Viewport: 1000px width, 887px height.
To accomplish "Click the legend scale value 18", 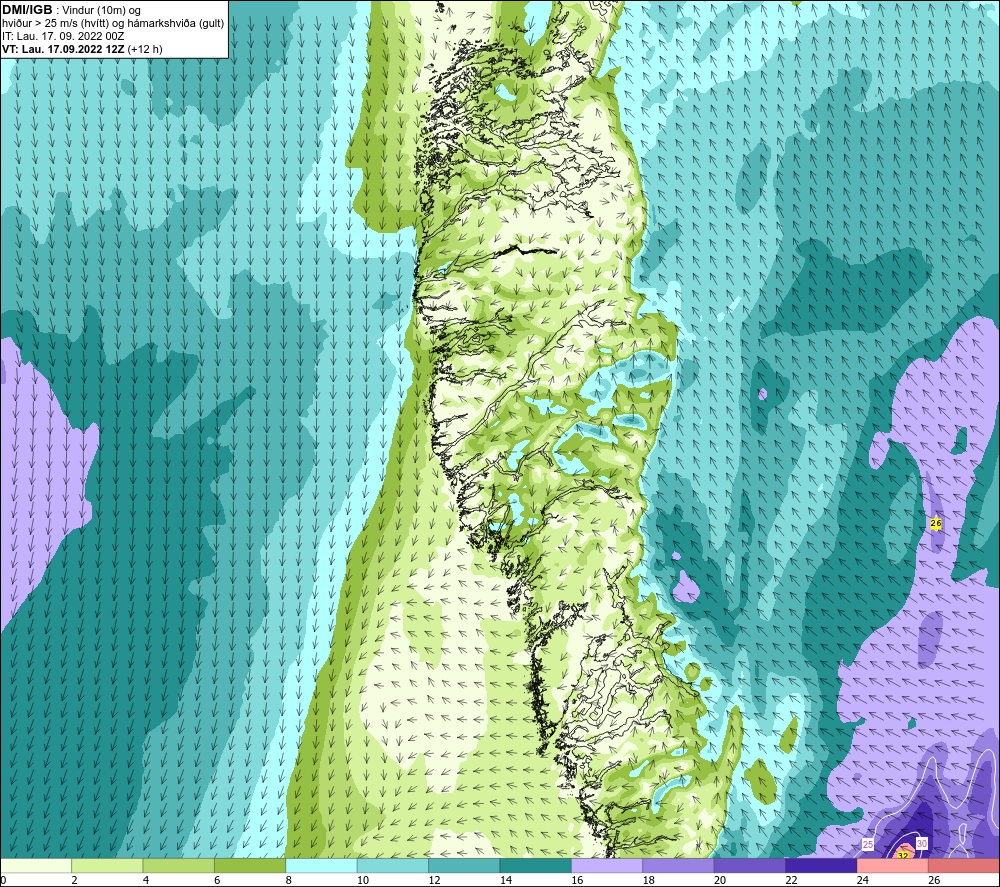I will point(649,880).
